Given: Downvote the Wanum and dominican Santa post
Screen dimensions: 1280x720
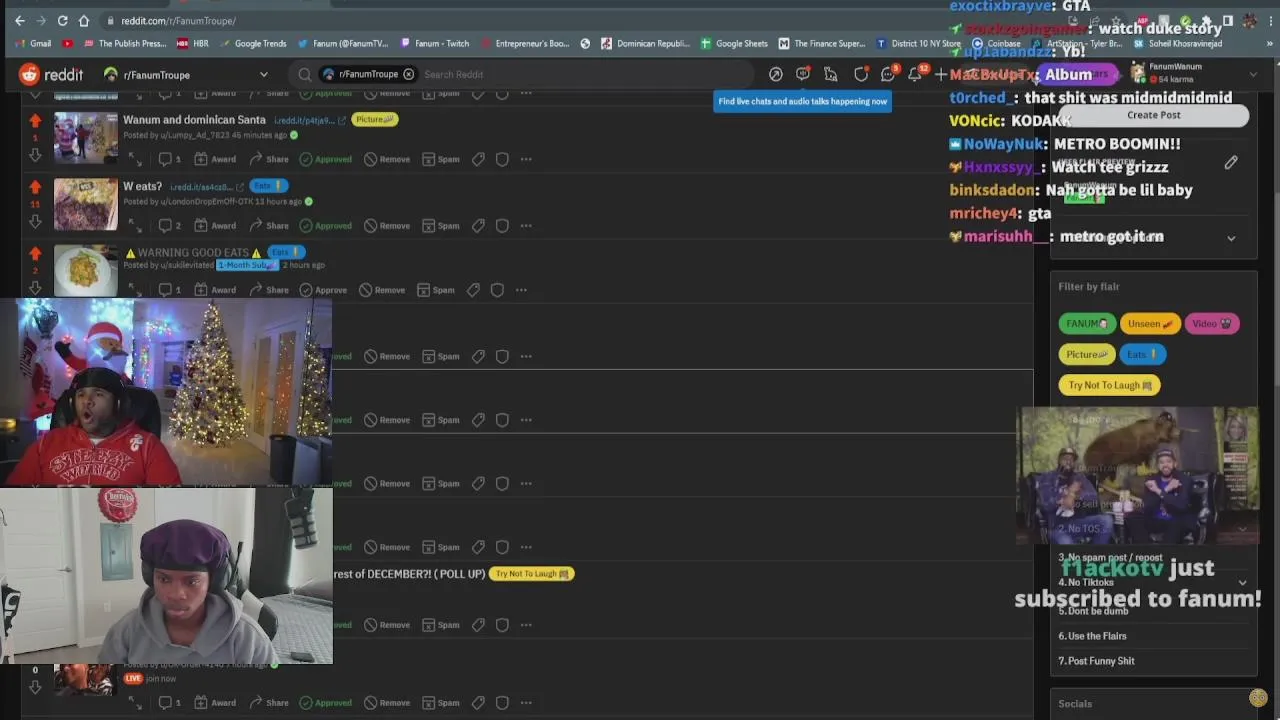Looking at the screenshot, I should (35, 154).
